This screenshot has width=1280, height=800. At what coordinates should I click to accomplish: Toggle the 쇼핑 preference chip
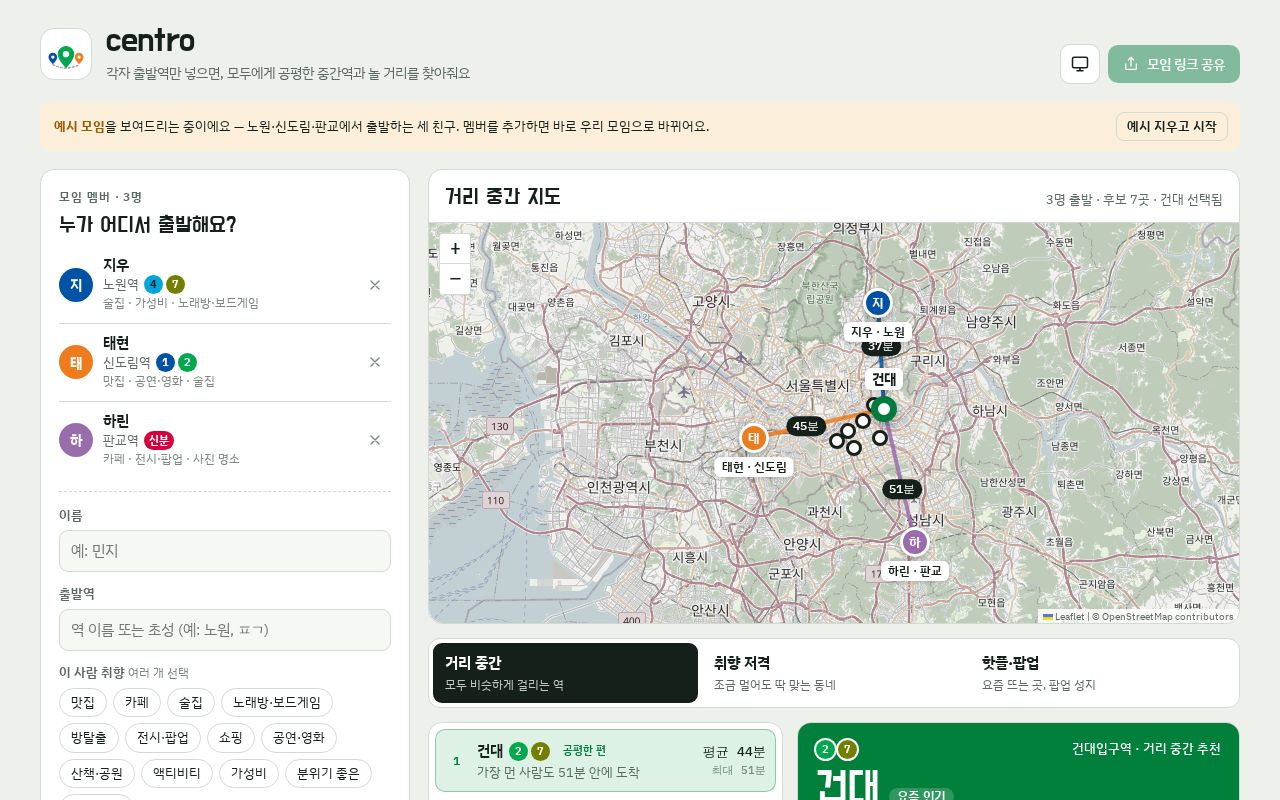(231, 738)
